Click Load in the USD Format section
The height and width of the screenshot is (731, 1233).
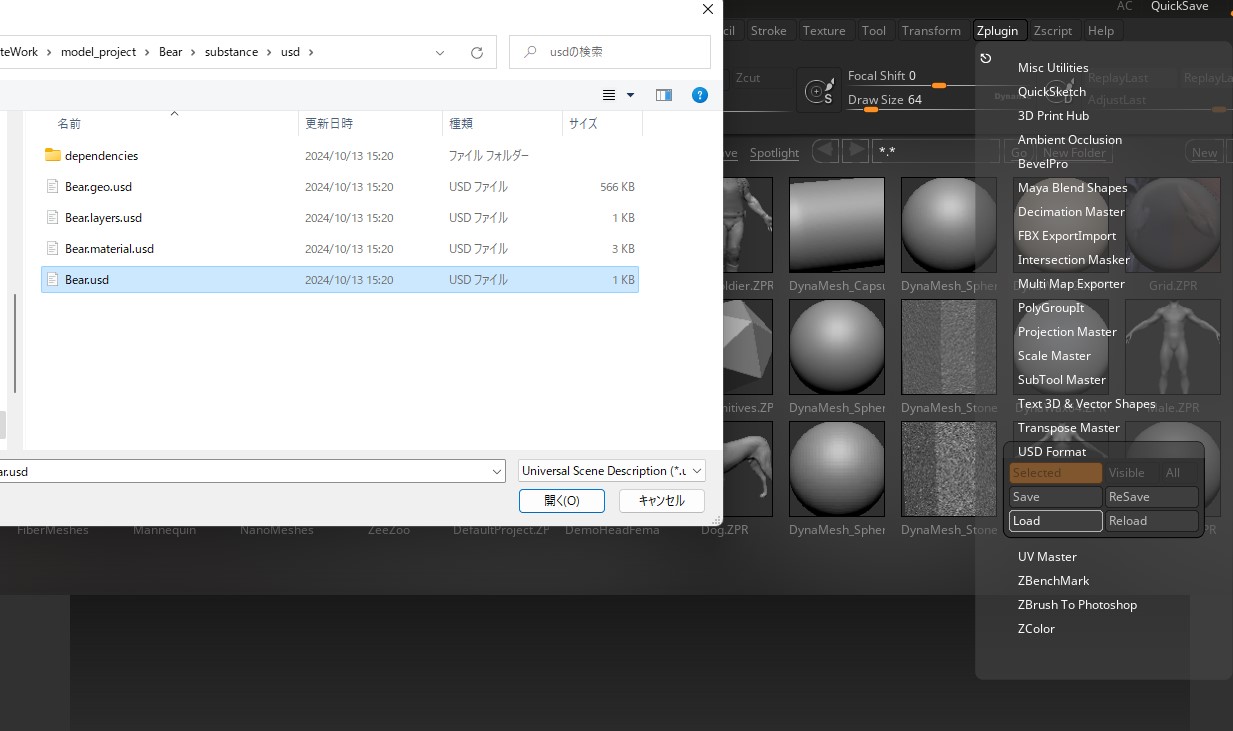click(1055, 521)
